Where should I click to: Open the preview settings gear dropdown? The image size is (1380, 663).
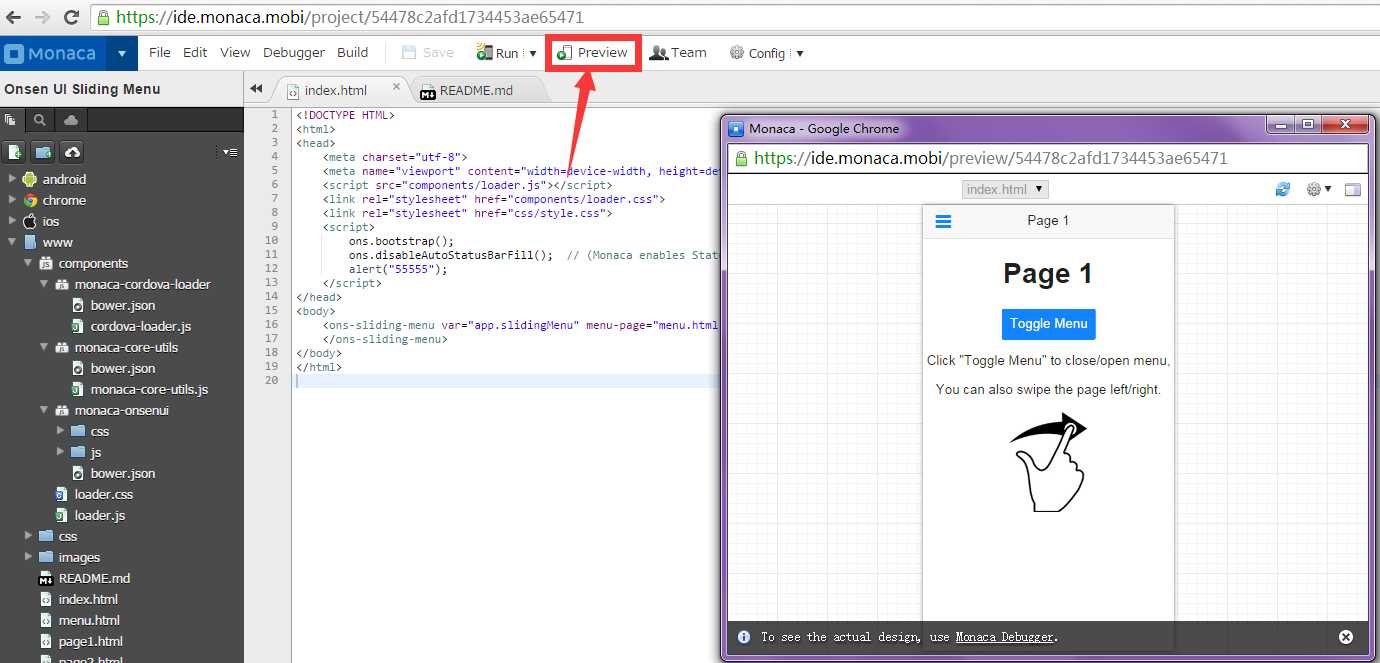click(x=1319, y=189)
